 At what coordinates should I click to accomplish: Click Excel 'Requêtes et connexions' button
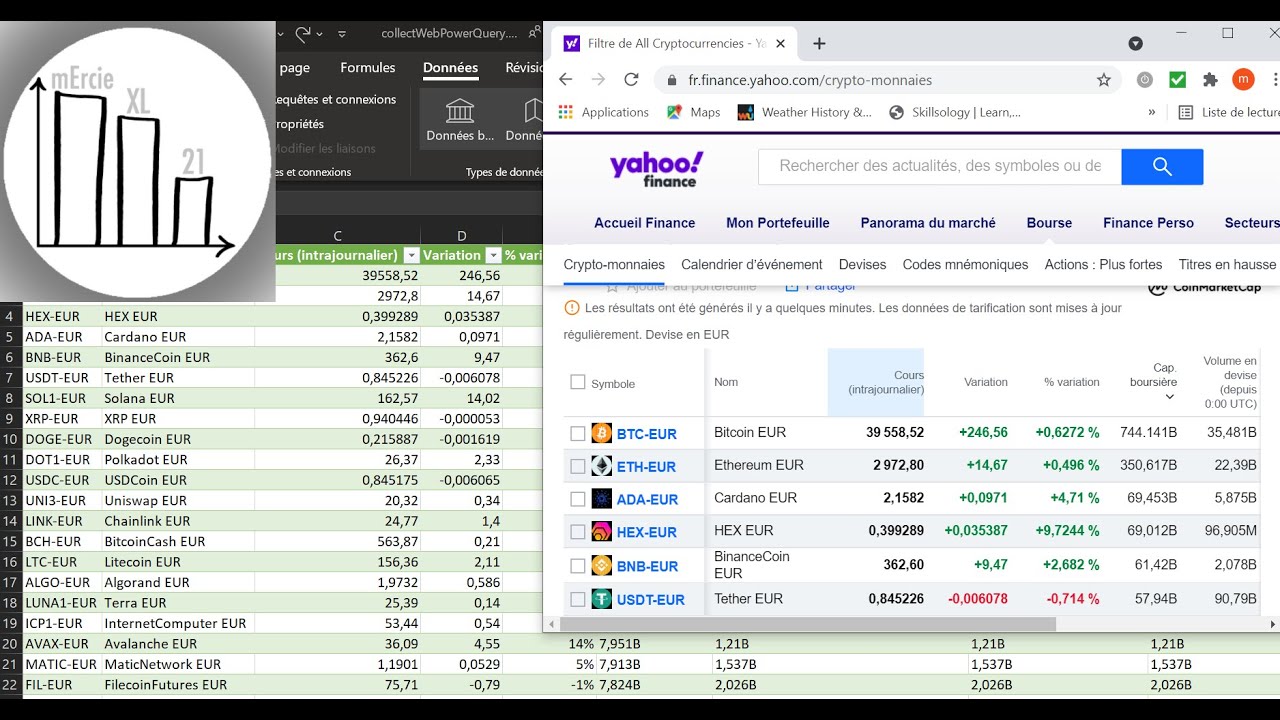[x=337, y=100]
